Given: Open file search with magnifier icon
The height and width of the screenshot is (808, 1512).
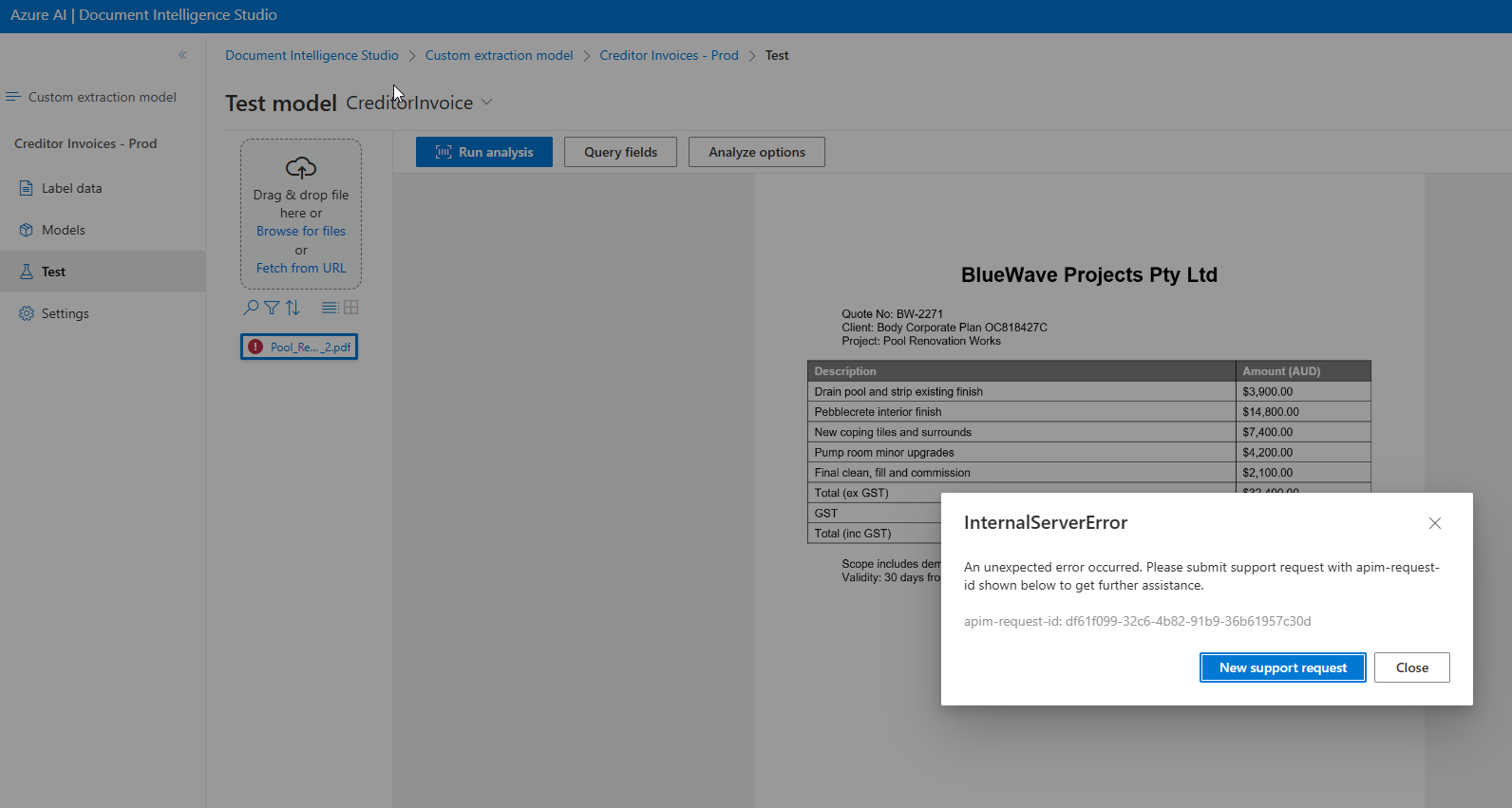Looking at the screenshot, I should tap(251, 308).
